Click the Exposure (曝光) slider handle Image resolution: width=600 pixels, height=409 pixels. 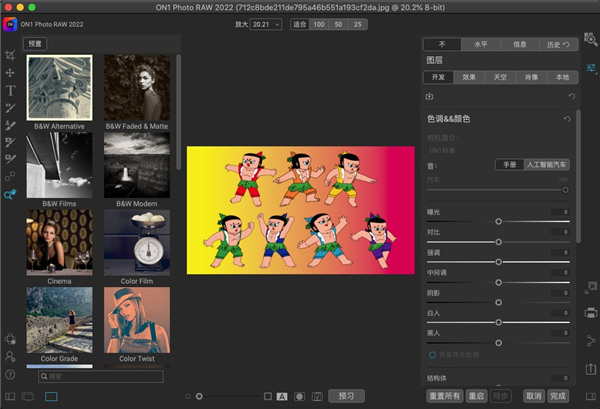point(498,222)
